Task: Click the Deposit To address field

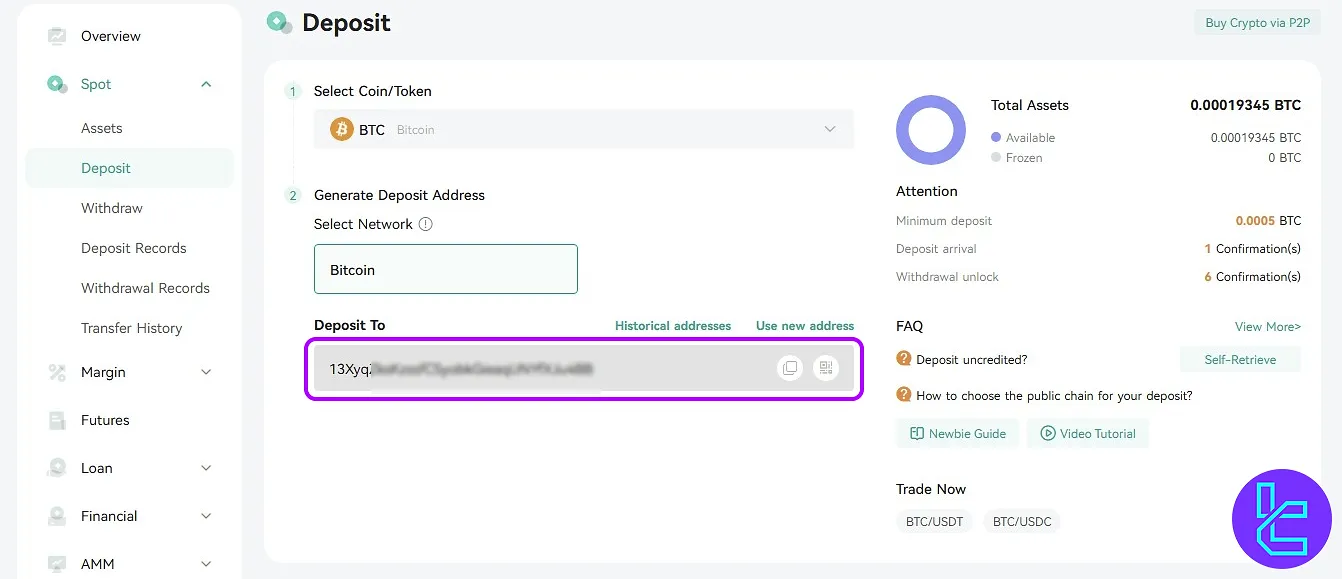Action: [x=584, y=368]
